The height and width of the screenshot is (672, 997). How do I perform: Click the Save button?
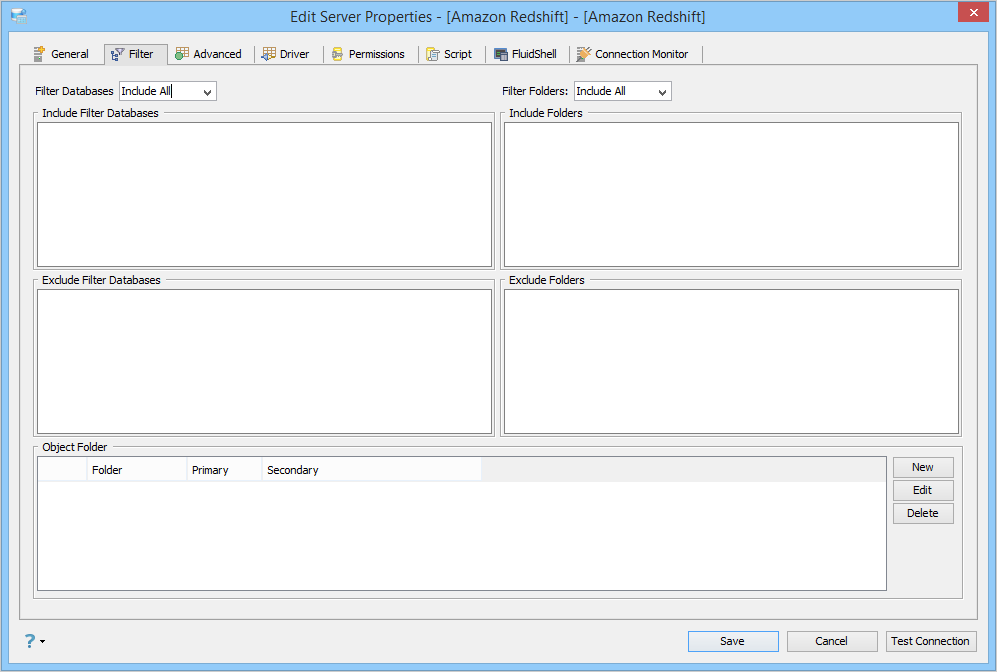click(x=732, y=641)
